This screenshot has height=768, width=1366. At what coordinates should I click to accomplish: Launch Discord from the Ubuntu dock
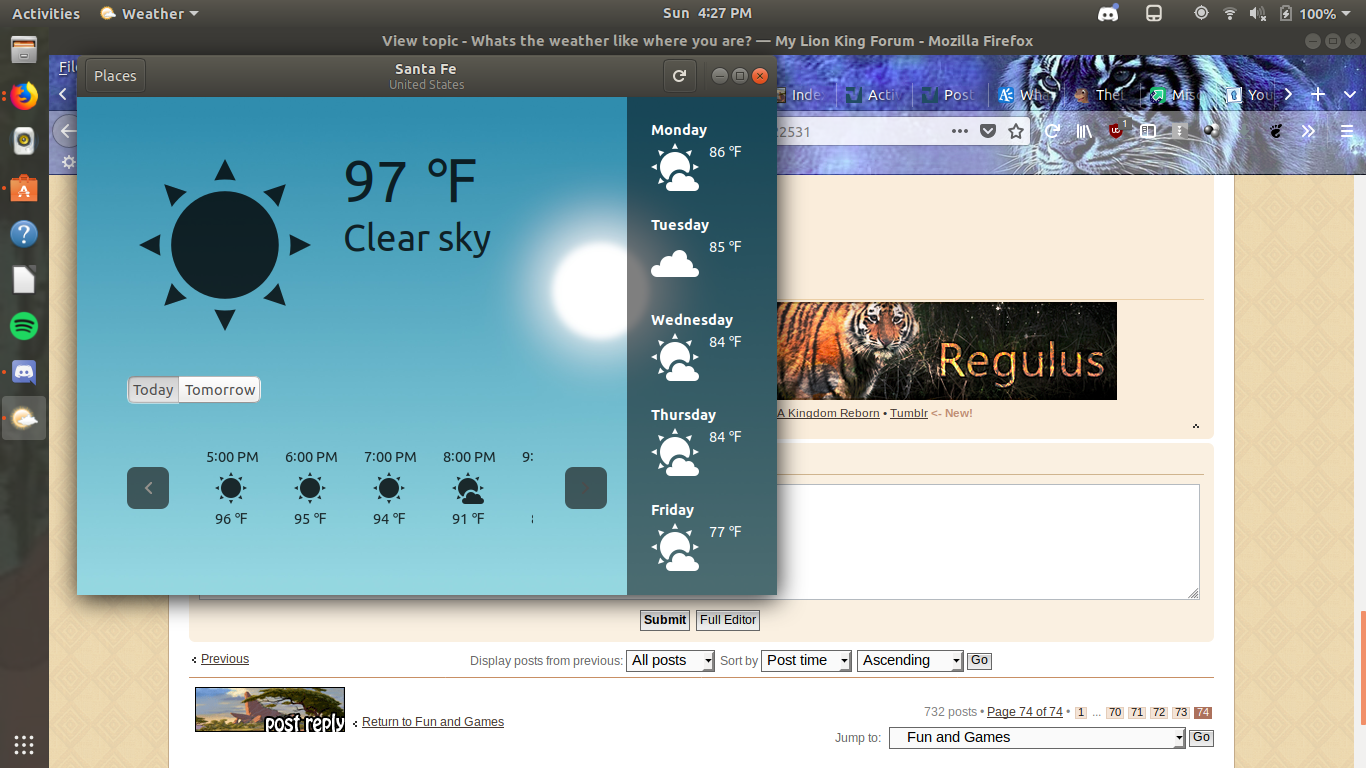click(x=24, y=372)
